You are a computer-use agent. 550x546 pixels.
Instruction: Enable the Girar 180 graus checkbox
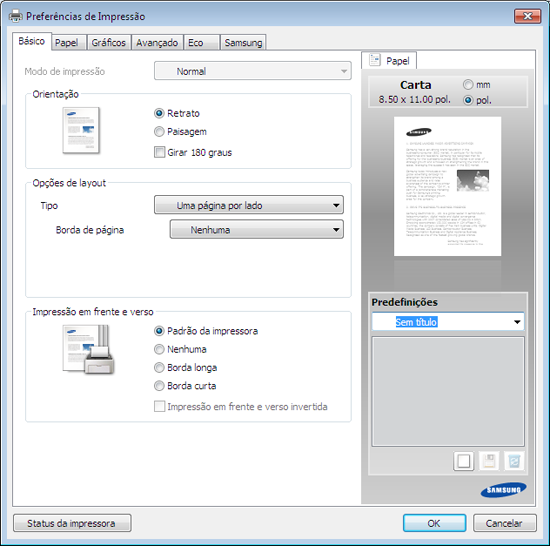click(x=159, y=152)
